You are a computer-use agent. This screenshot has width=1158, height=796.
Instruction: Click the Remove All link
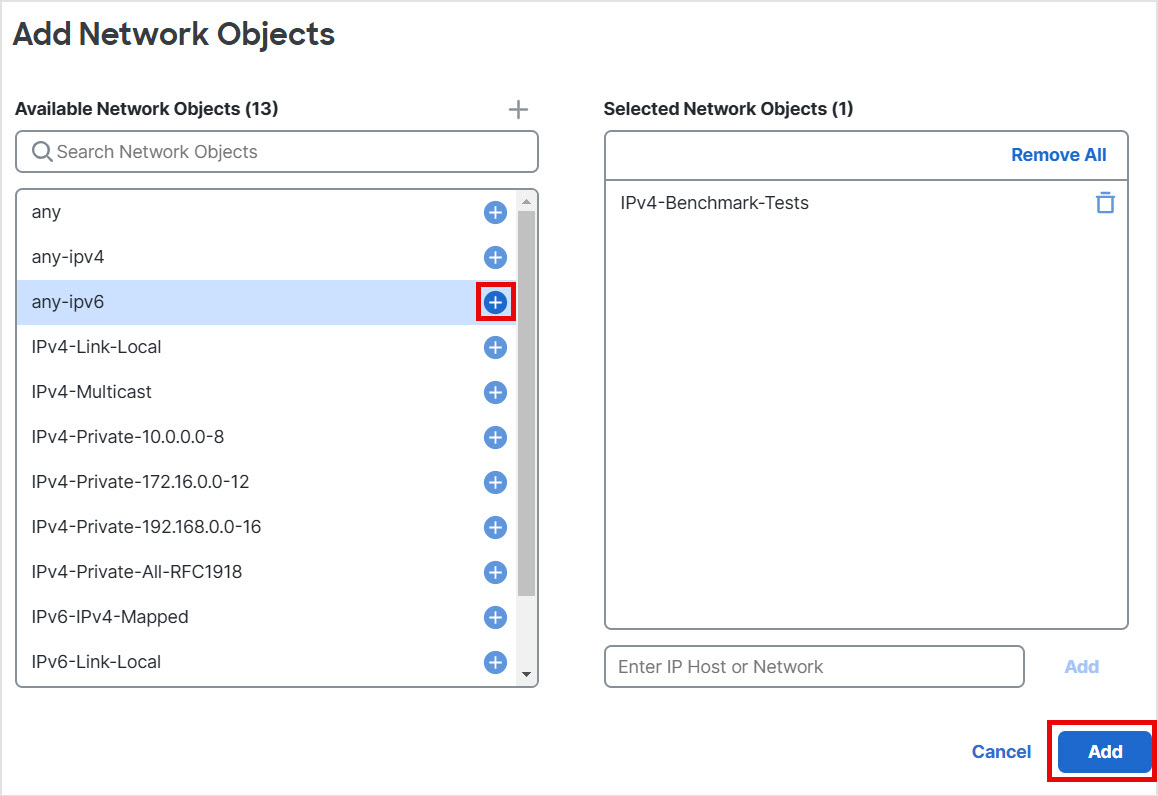[x=1059, y=154]
